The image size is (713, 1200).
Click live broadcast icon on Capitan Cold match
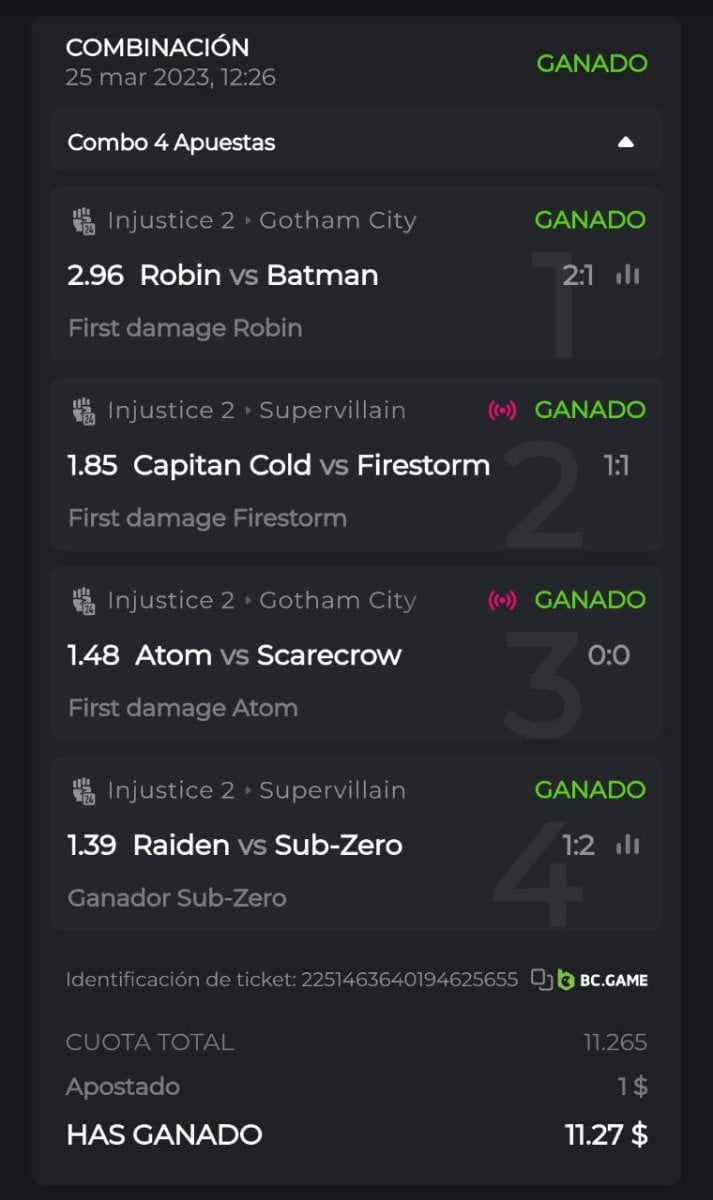click(x=502, y=410)
